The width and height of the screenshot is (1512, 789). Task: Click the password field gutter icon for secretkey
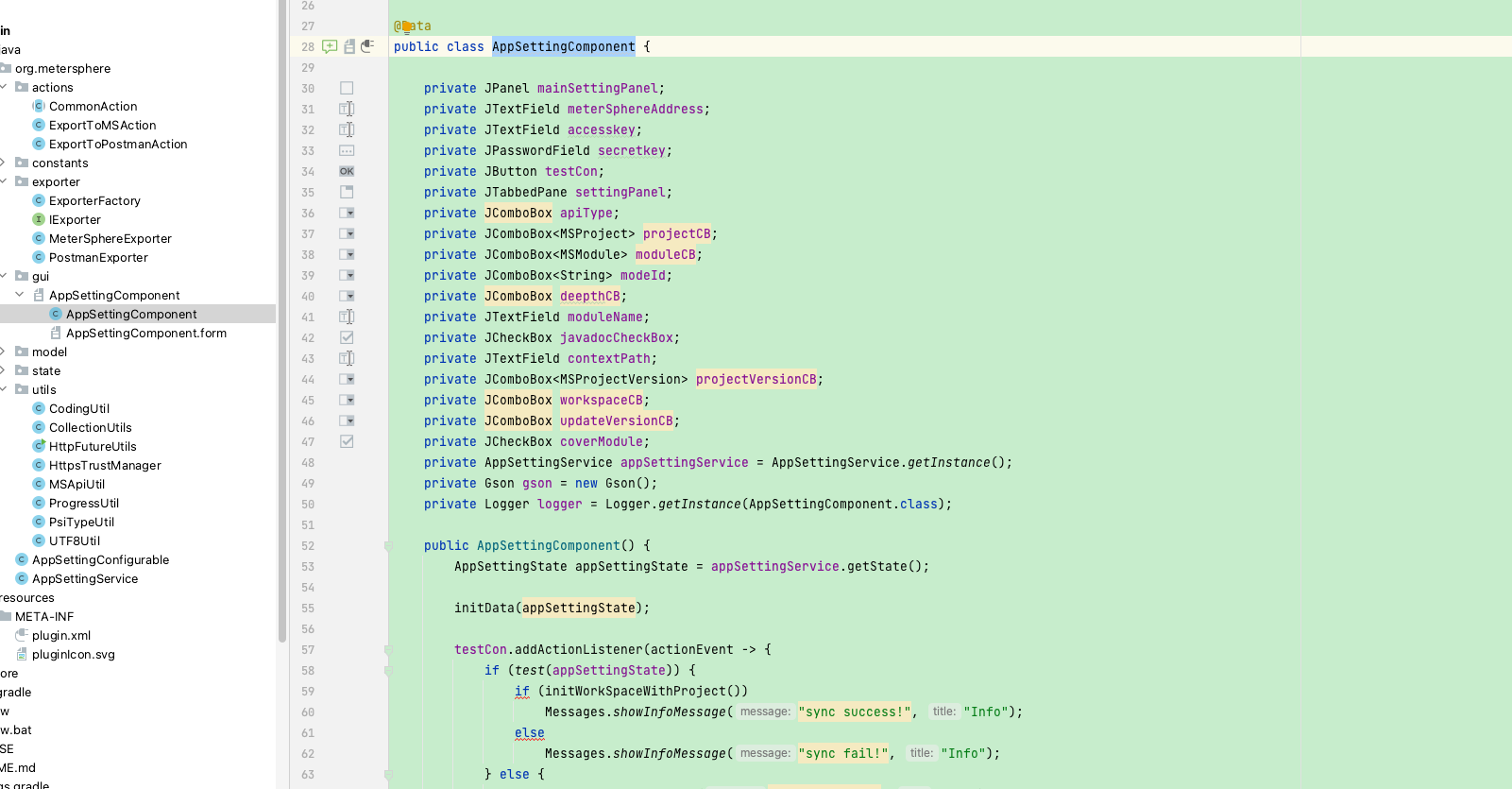pos(347,150)
